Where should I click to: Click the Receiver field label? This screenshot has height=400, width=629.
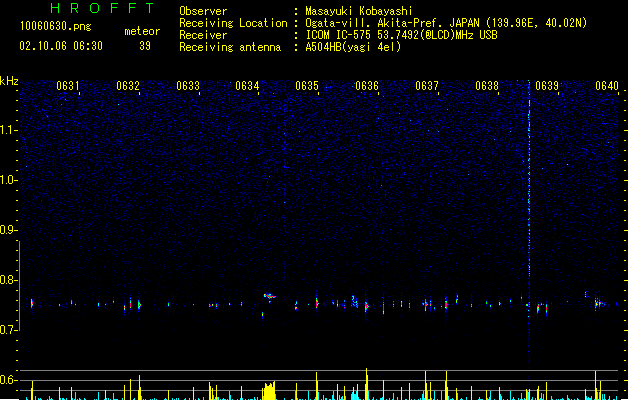click(x=203, y=35)
